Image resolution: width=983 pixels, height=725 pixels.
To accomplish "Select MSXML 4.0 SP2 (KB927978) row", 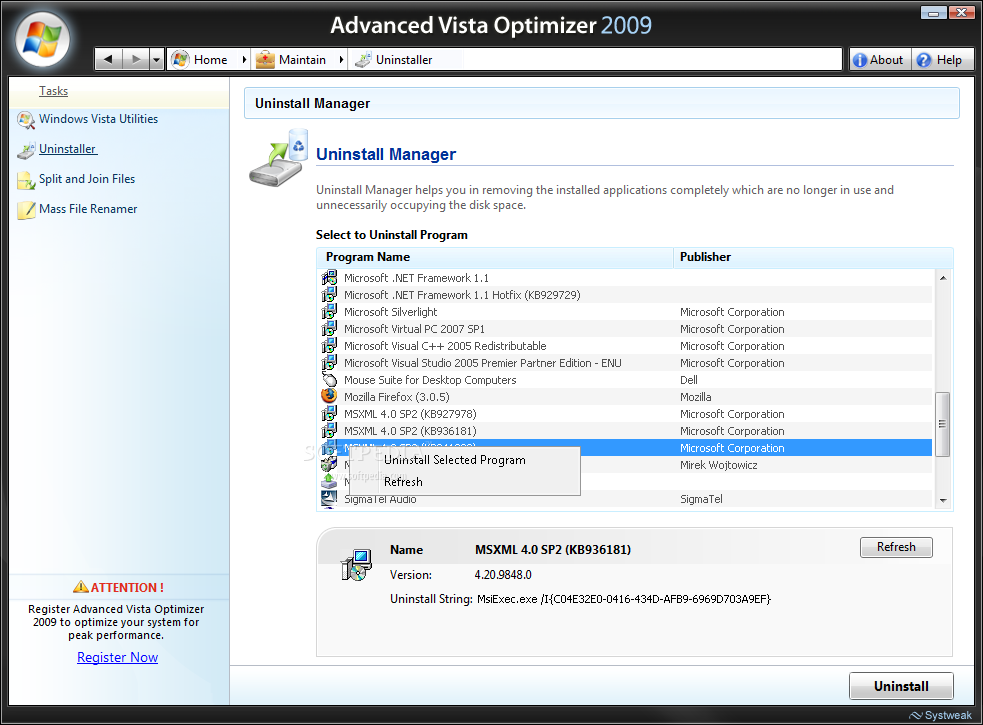I will pyautogui.click(x=625, y=414).
